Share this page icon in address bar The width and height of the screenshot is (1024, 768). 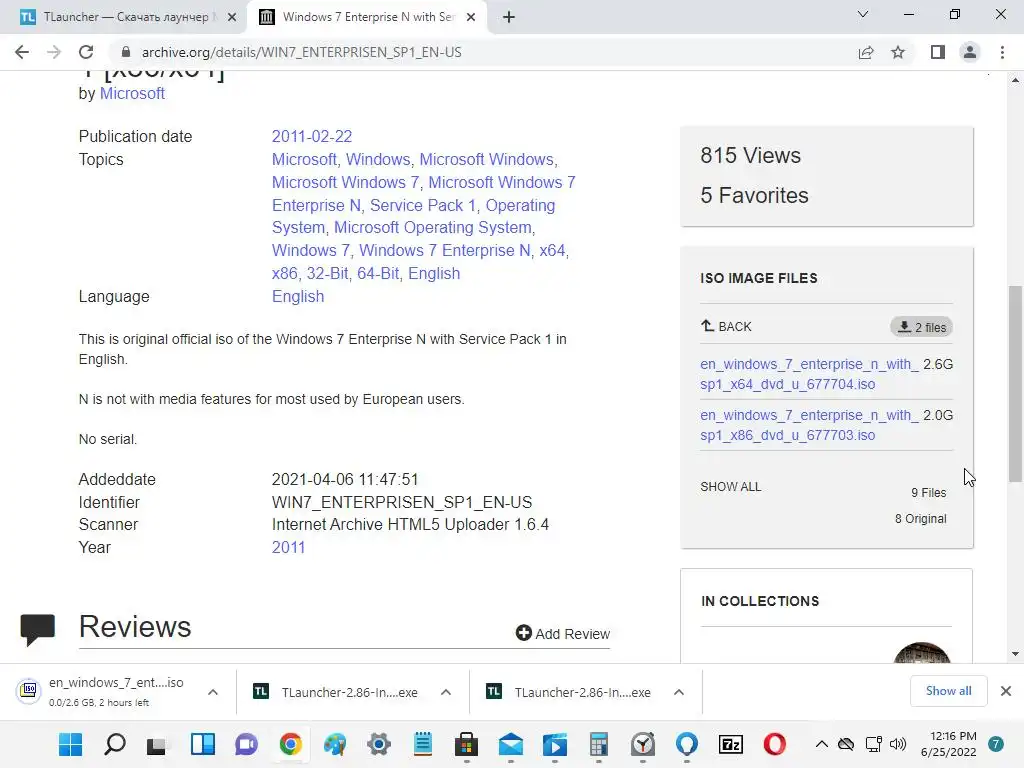[866, 52]
